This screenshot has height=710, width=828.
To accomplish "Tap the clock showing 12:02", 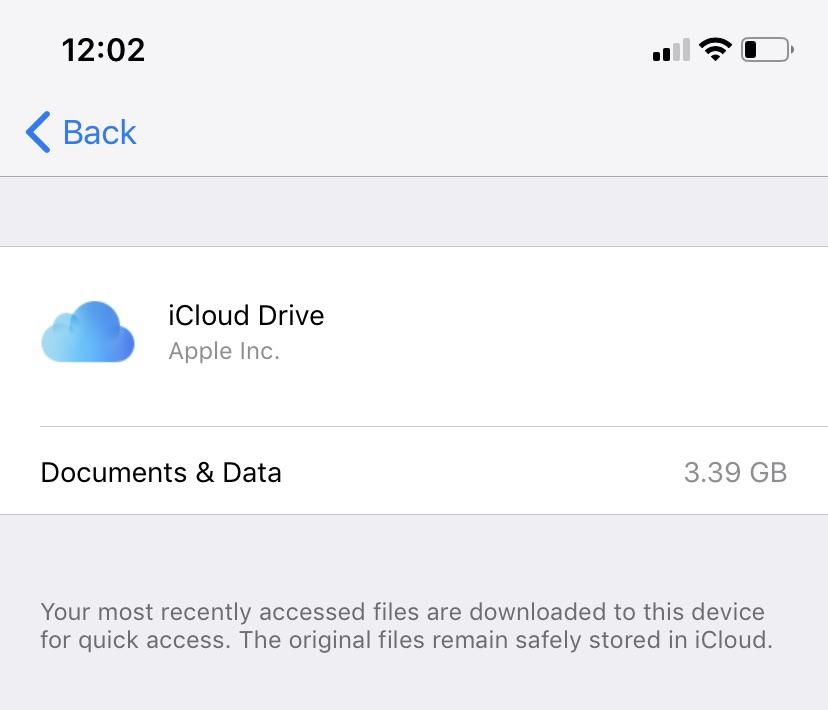I will [103, 49].
